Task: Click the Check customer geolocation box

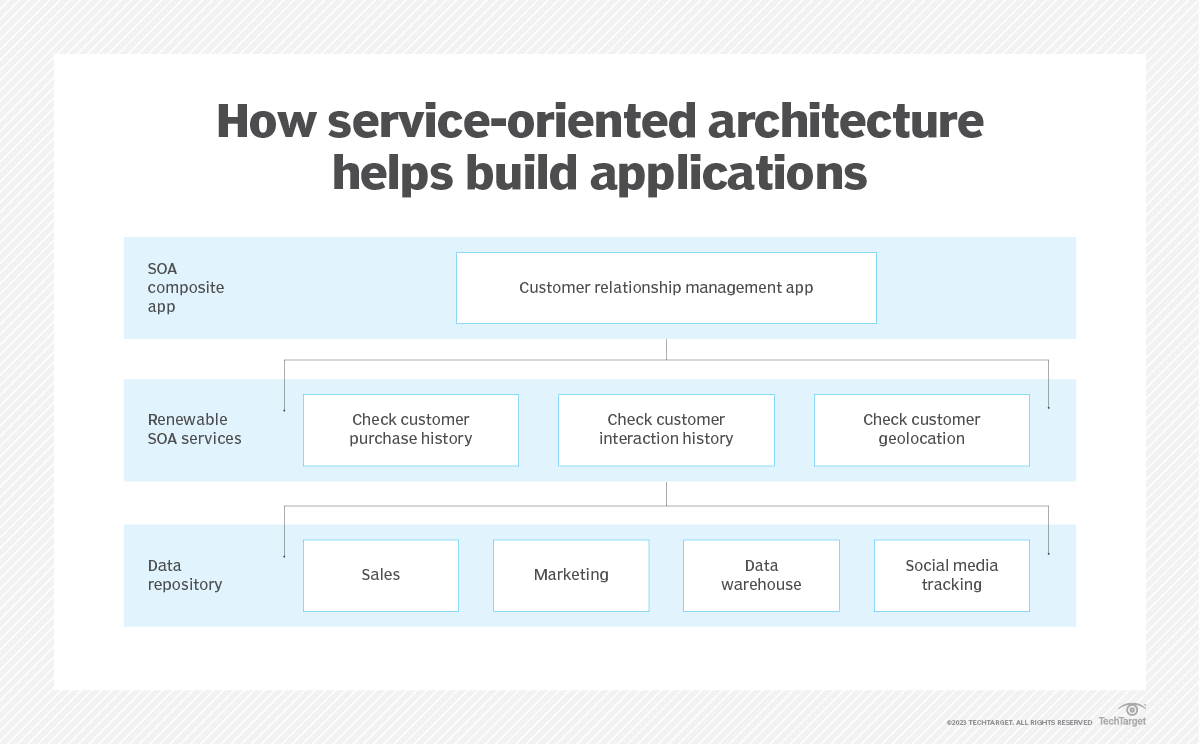Action: pyautogui.click(x=921, y=430)
